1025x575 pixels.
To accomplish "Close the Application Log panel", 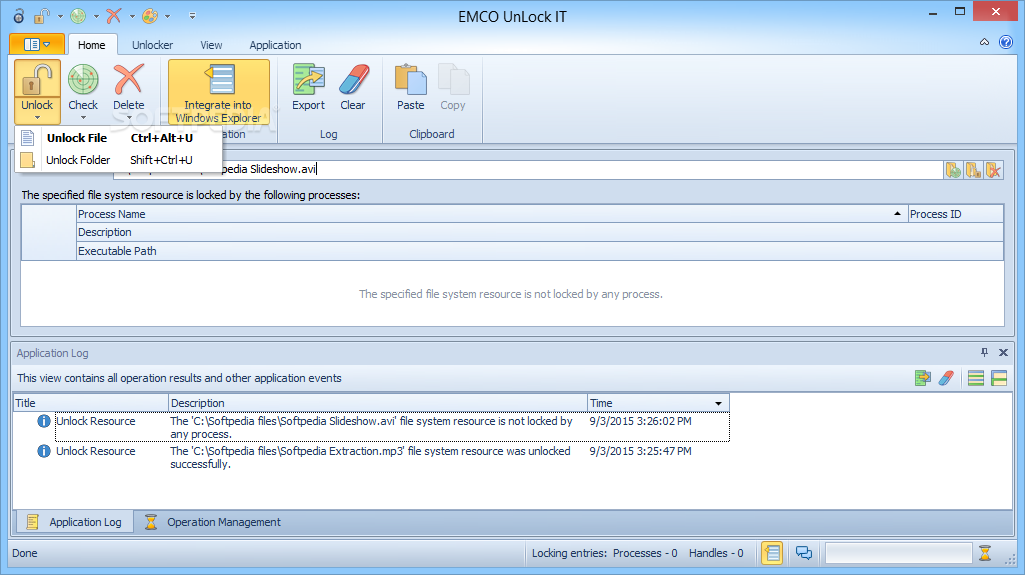I will pos(1003,353).
